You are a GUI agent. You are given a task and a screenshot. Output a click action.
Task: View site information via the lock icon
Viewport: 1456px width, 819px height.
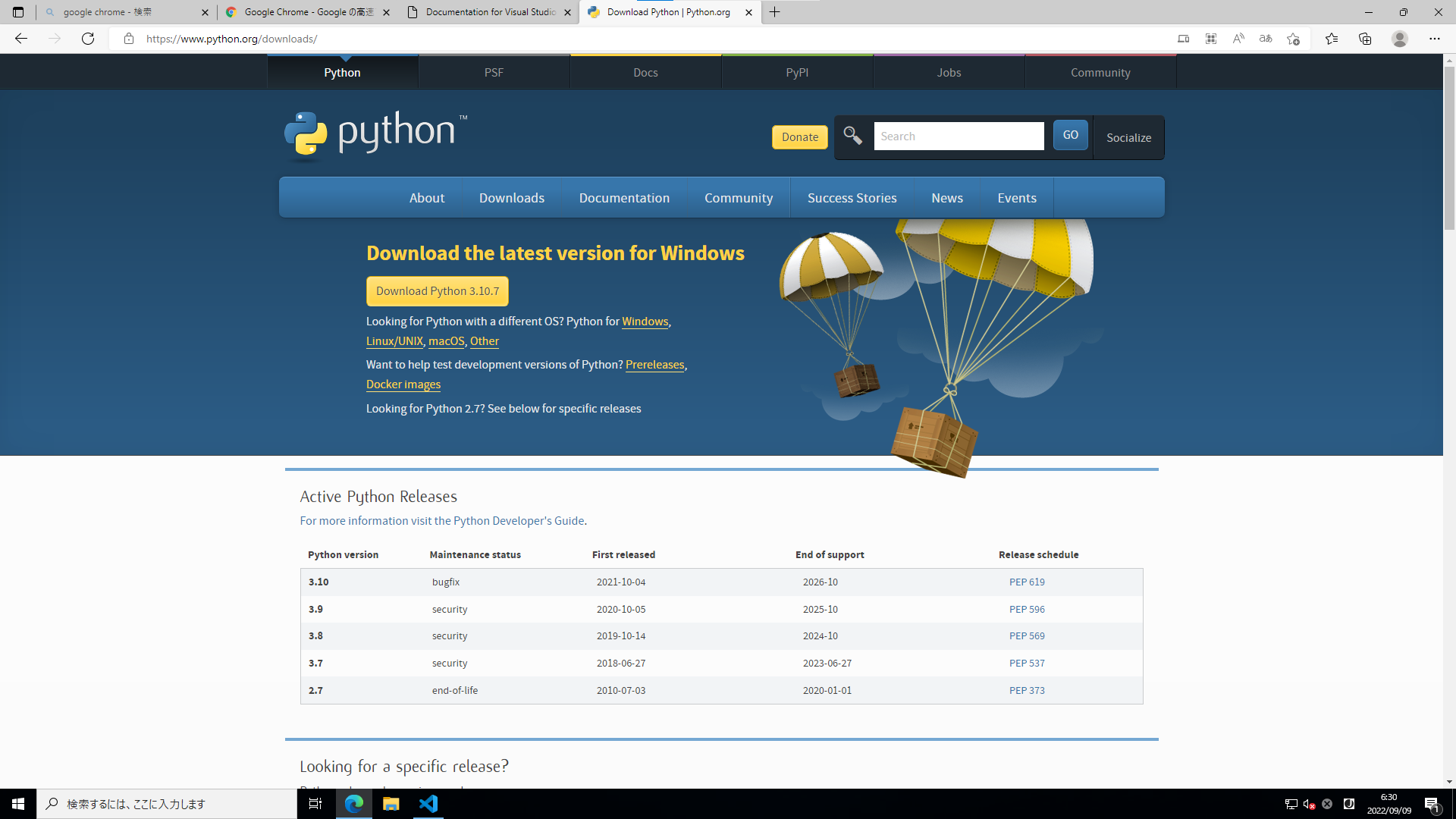click(129, 39)
